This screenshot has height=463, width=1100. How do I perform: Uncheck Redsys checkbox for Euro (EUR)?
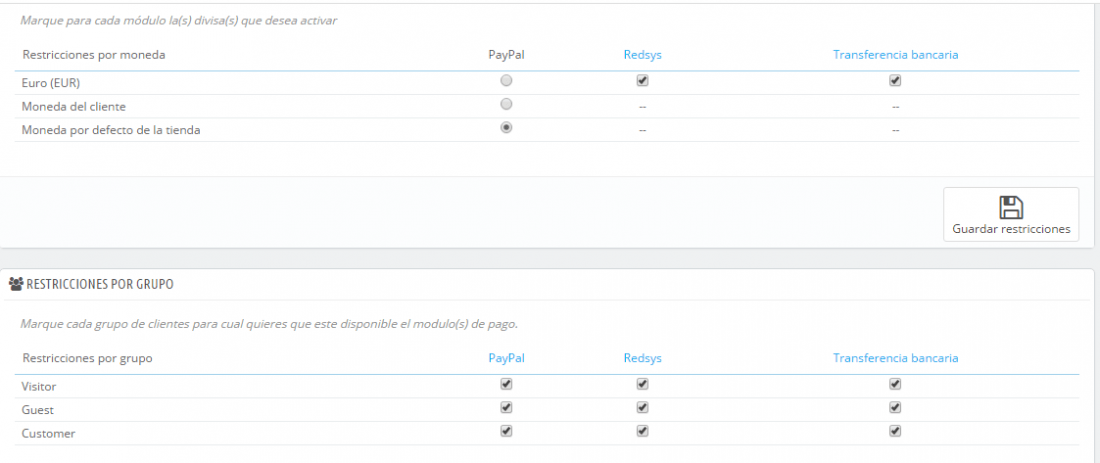coord(642,81)
